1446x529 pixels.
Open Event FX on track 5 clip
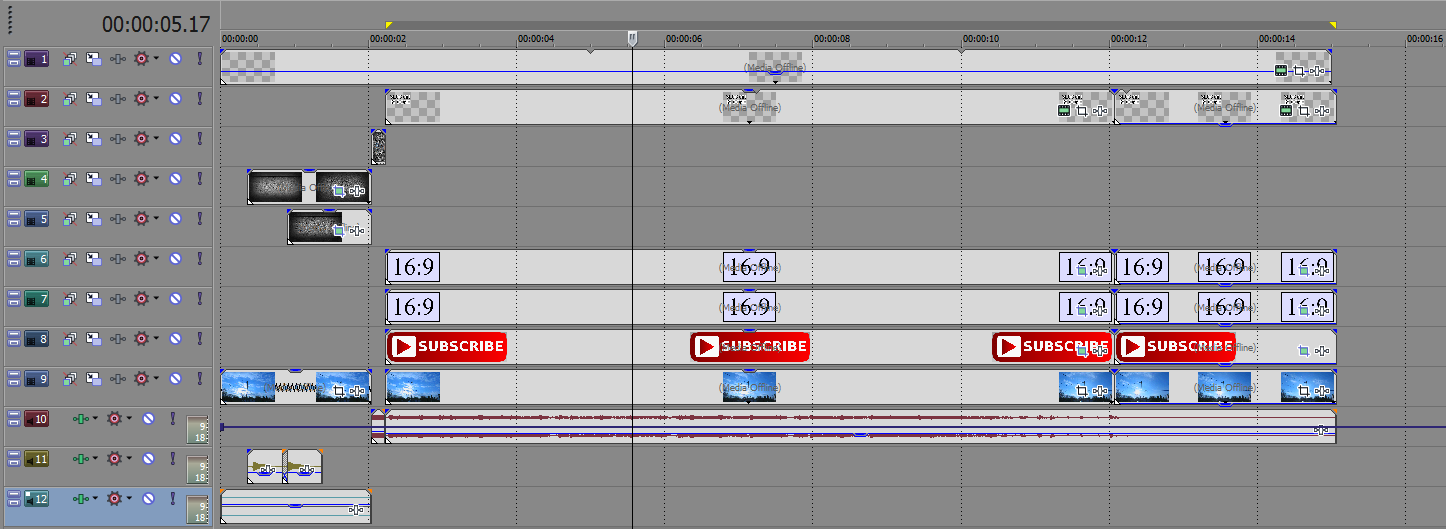pos(357,230)
